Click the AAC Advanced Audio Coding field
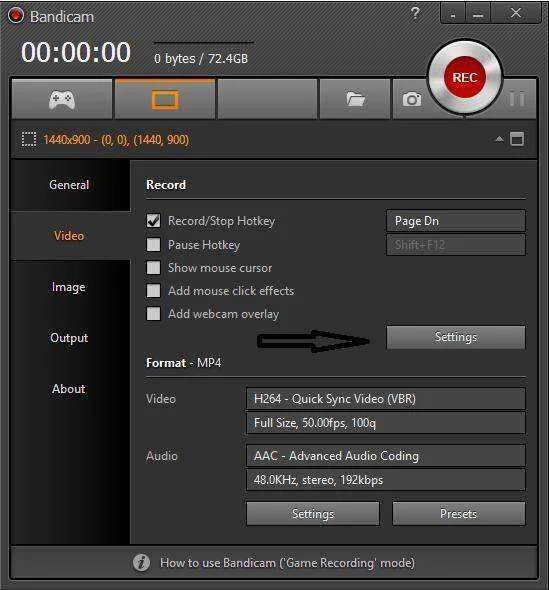549x590 pixels. pyautogui.click(x=386, y=456)
